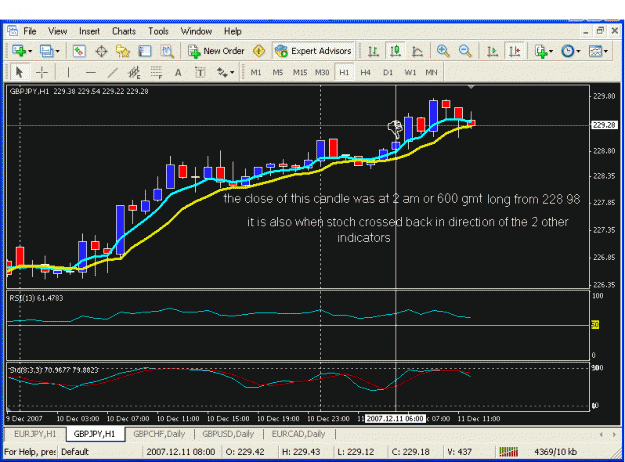Select the Crosshair tool
The image size is (625, 462).
tap(41, 72)
